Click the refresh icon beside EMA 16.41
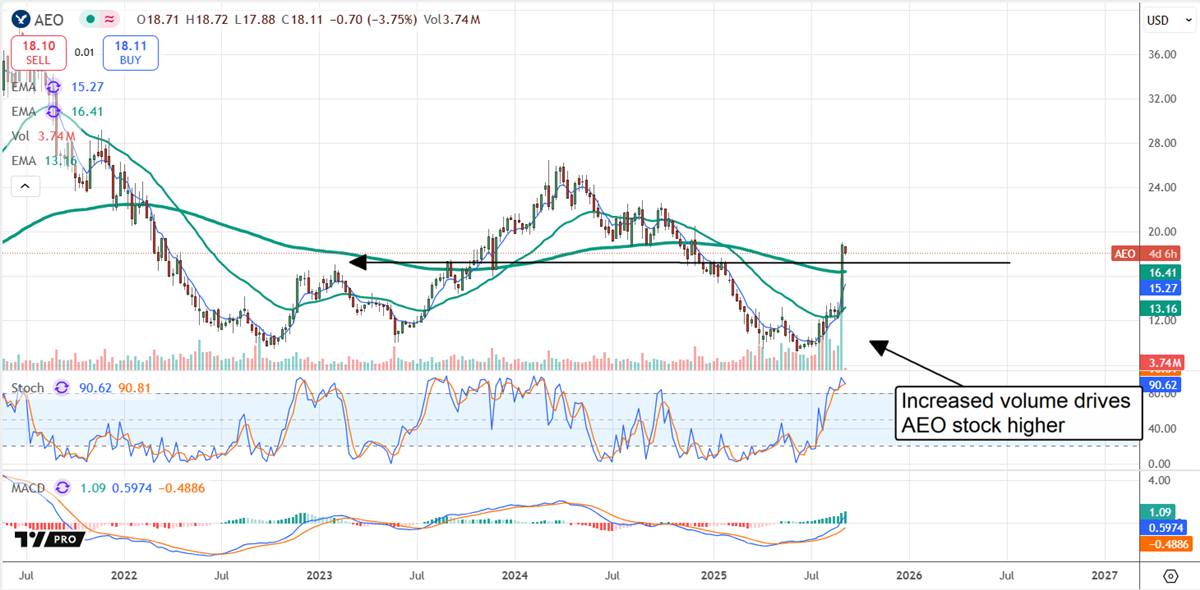This screenshot has height=590, width=1200. [54, 111]
